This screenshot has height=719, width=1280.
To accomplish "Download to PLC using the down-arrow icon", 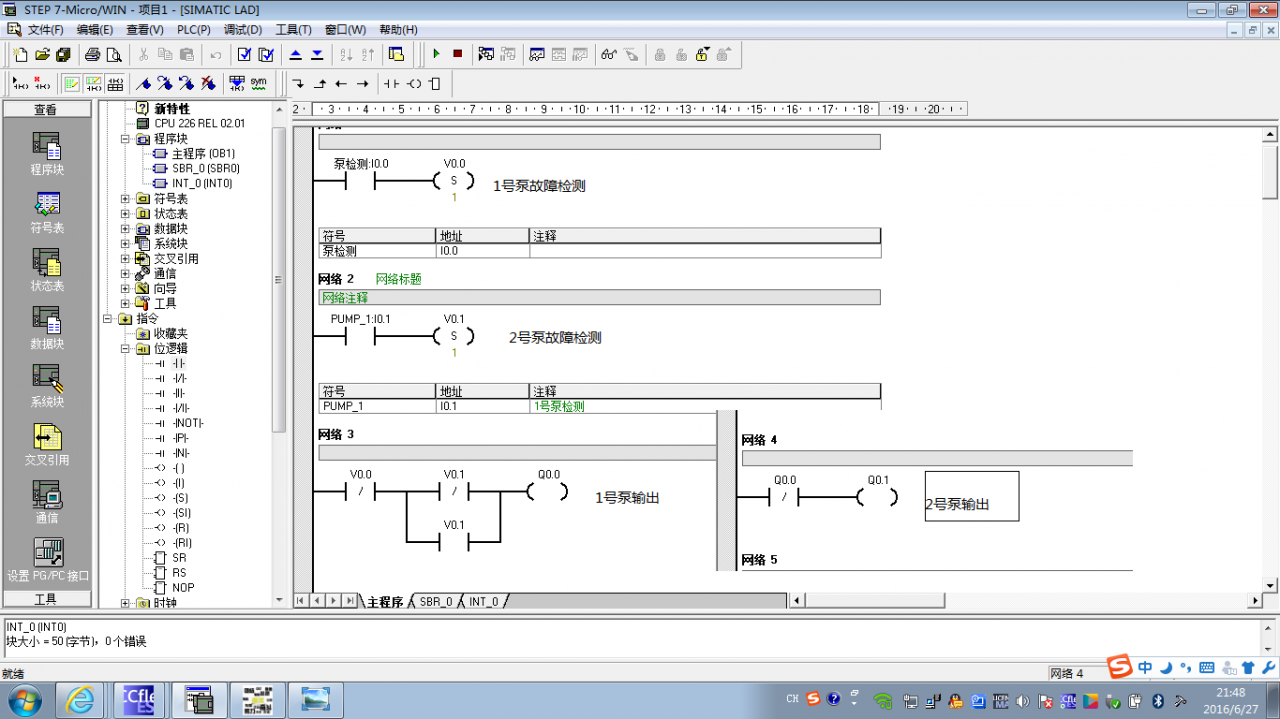I will 317,54.
